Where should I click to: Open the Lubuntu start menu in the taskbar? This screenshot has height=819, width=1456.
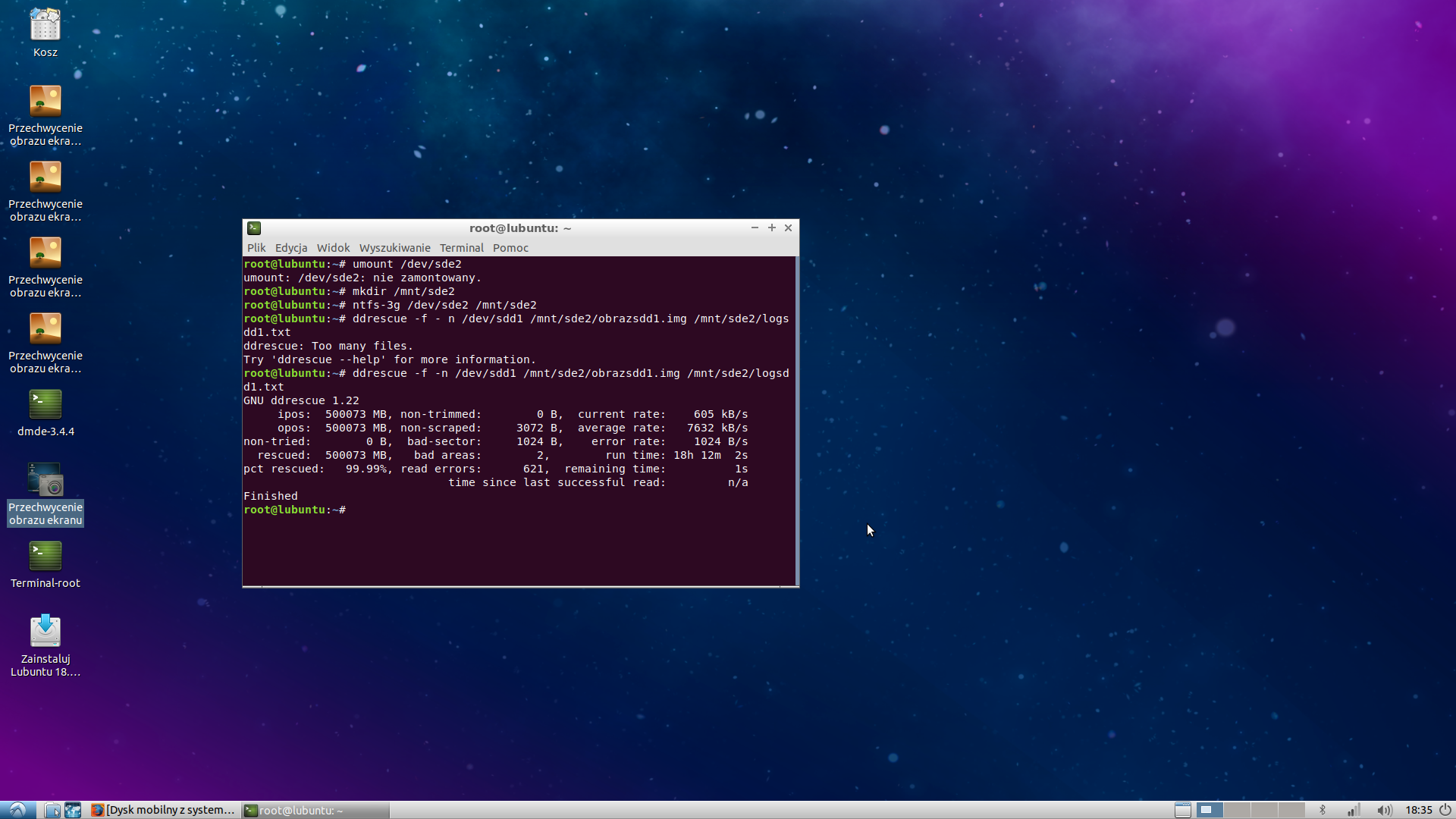pyautogui.click(x=17, y=810)
